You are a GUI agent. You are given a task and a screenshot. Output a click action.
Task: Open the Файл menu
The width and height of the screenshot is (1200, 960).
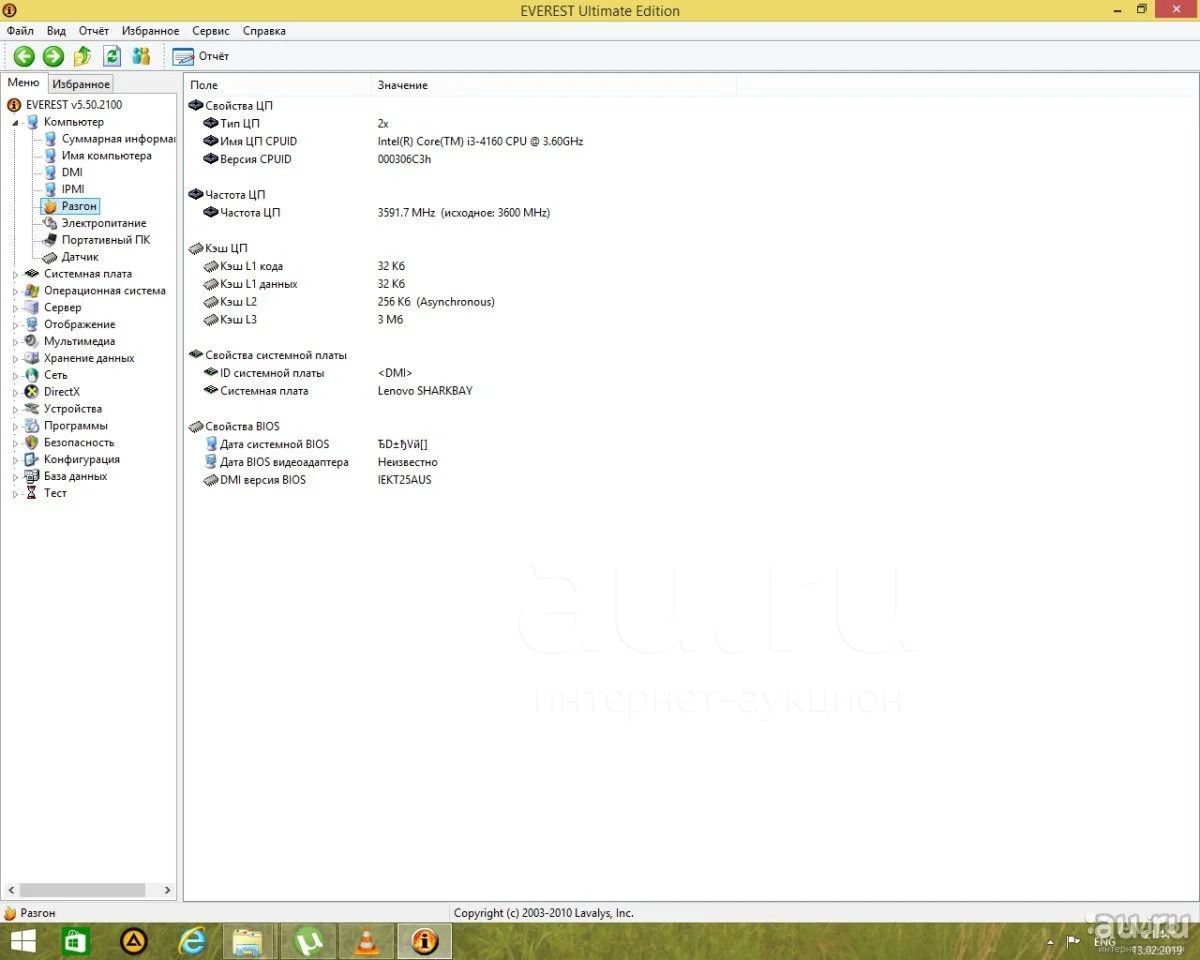(x=20, y=31)
